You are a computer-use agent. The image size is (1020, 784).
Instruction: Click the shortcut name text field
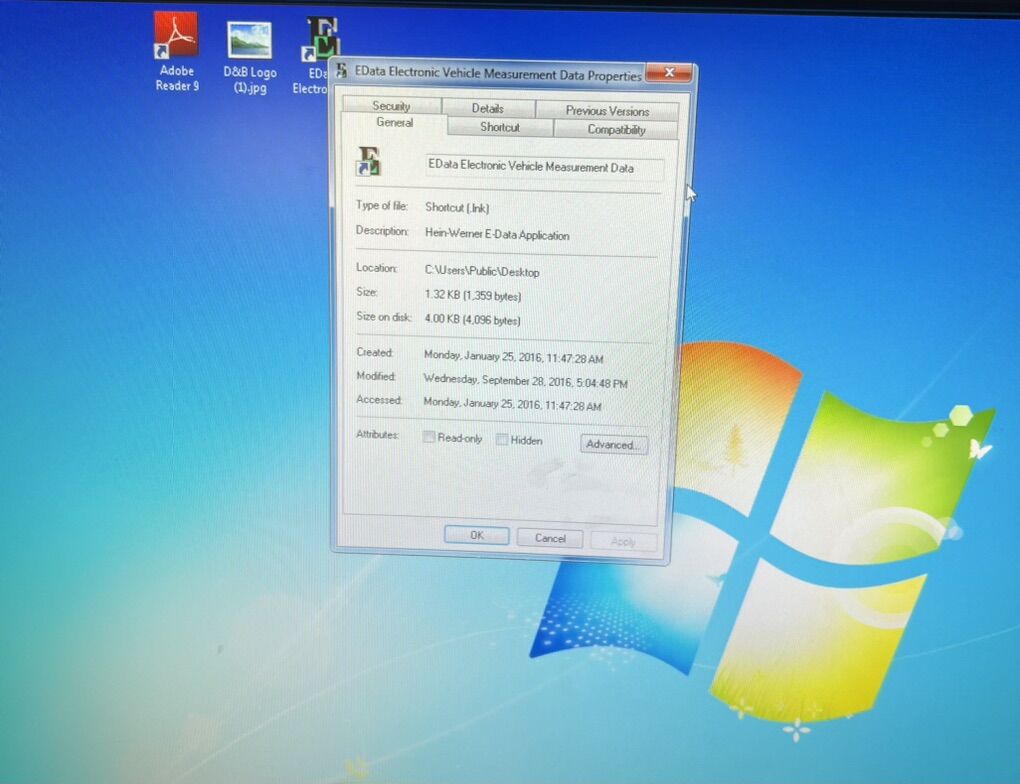(543, 168)
